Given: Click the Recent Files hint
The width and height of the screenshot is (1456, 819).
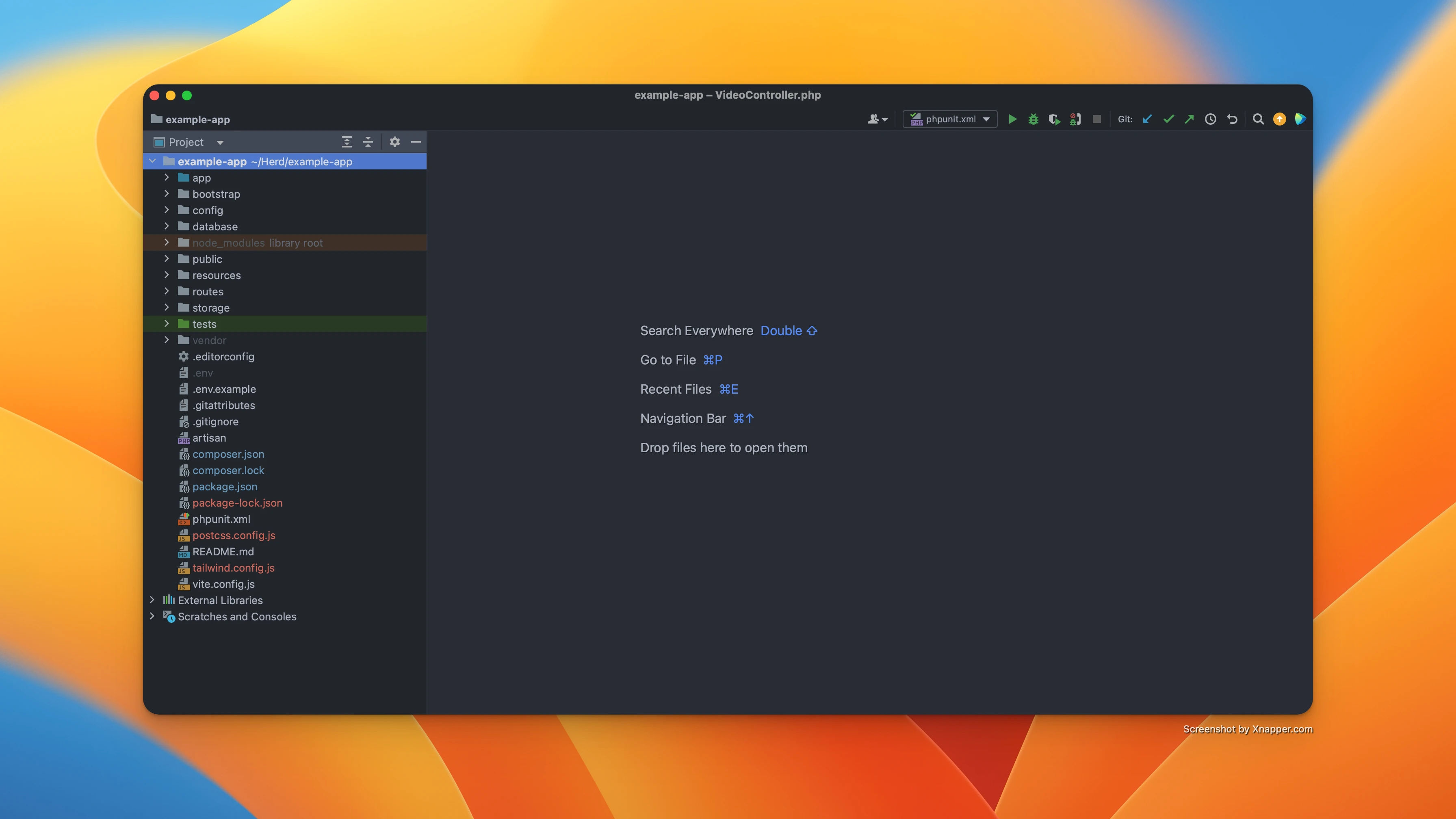Looking at the screenshot, I should pyautogui.click(x=676, y=390).
